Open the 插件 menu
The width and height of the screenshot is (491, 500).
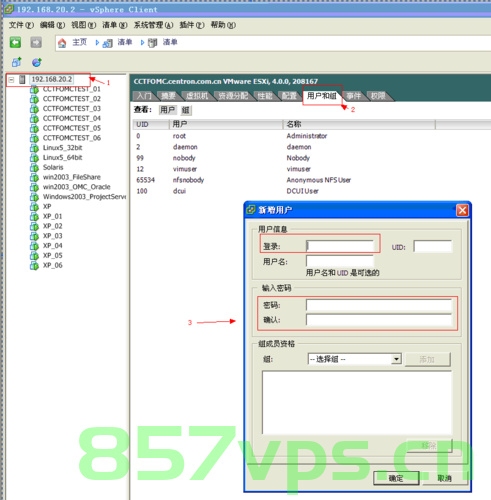pyautogui.click(x=192, y=25)
